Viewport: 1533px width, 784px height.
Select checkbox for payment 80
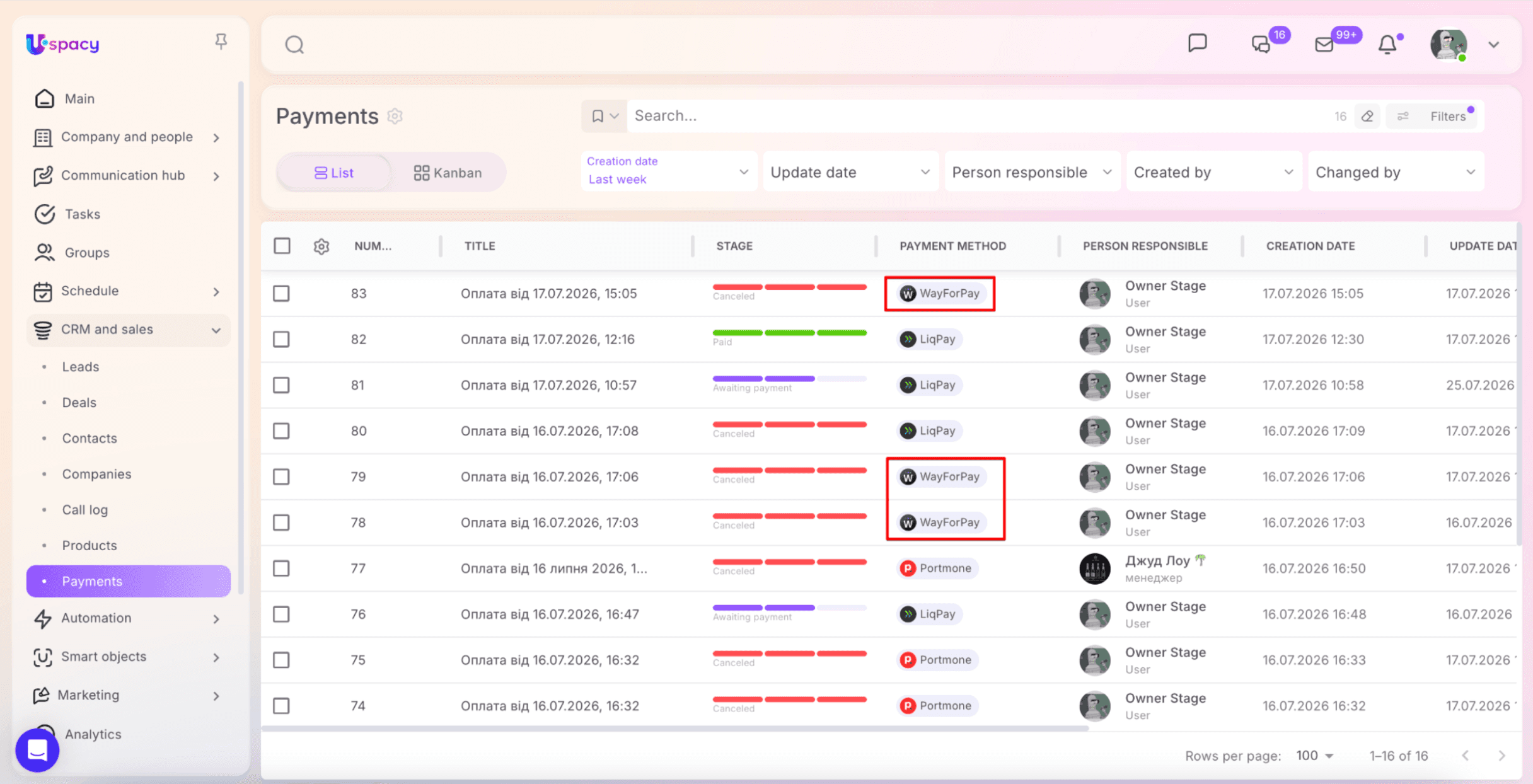click(x=281, y=431)
